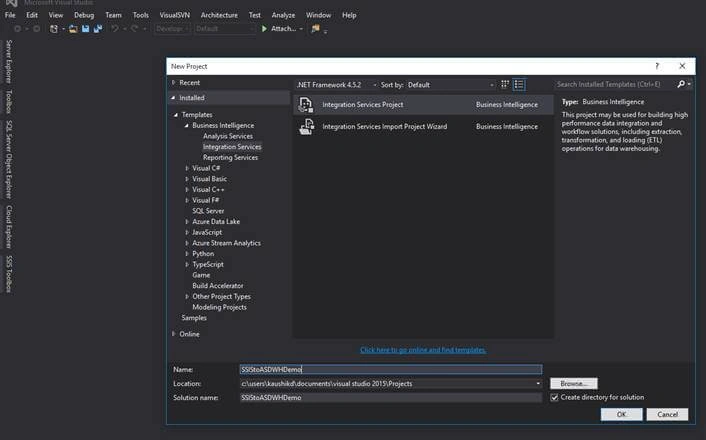Open the Architecture menu
This screenshot has height=440, width=706.
tap(219, 15)
